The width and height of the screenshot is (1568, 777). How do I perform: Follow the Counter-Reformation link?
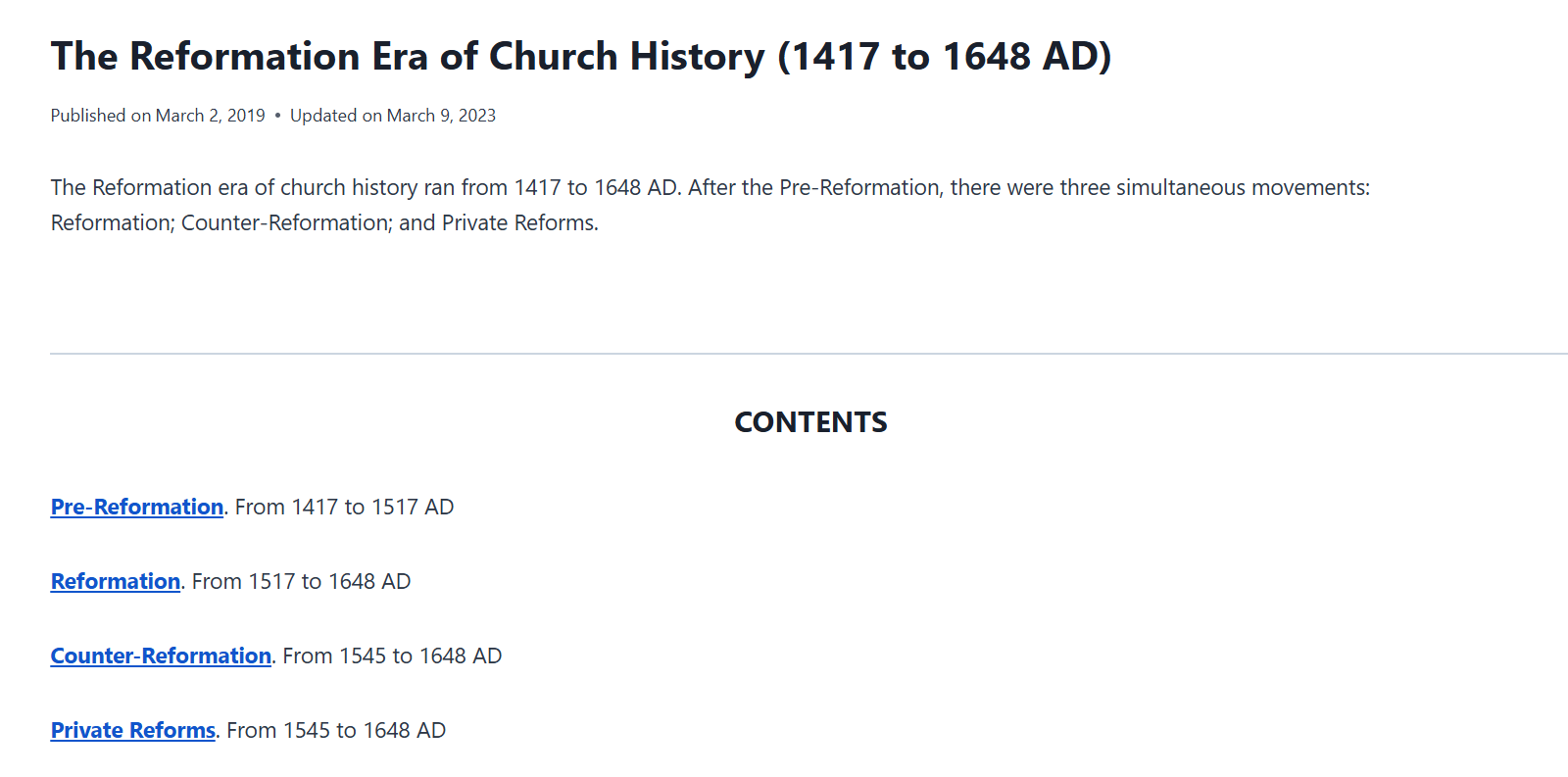(161, 656)
